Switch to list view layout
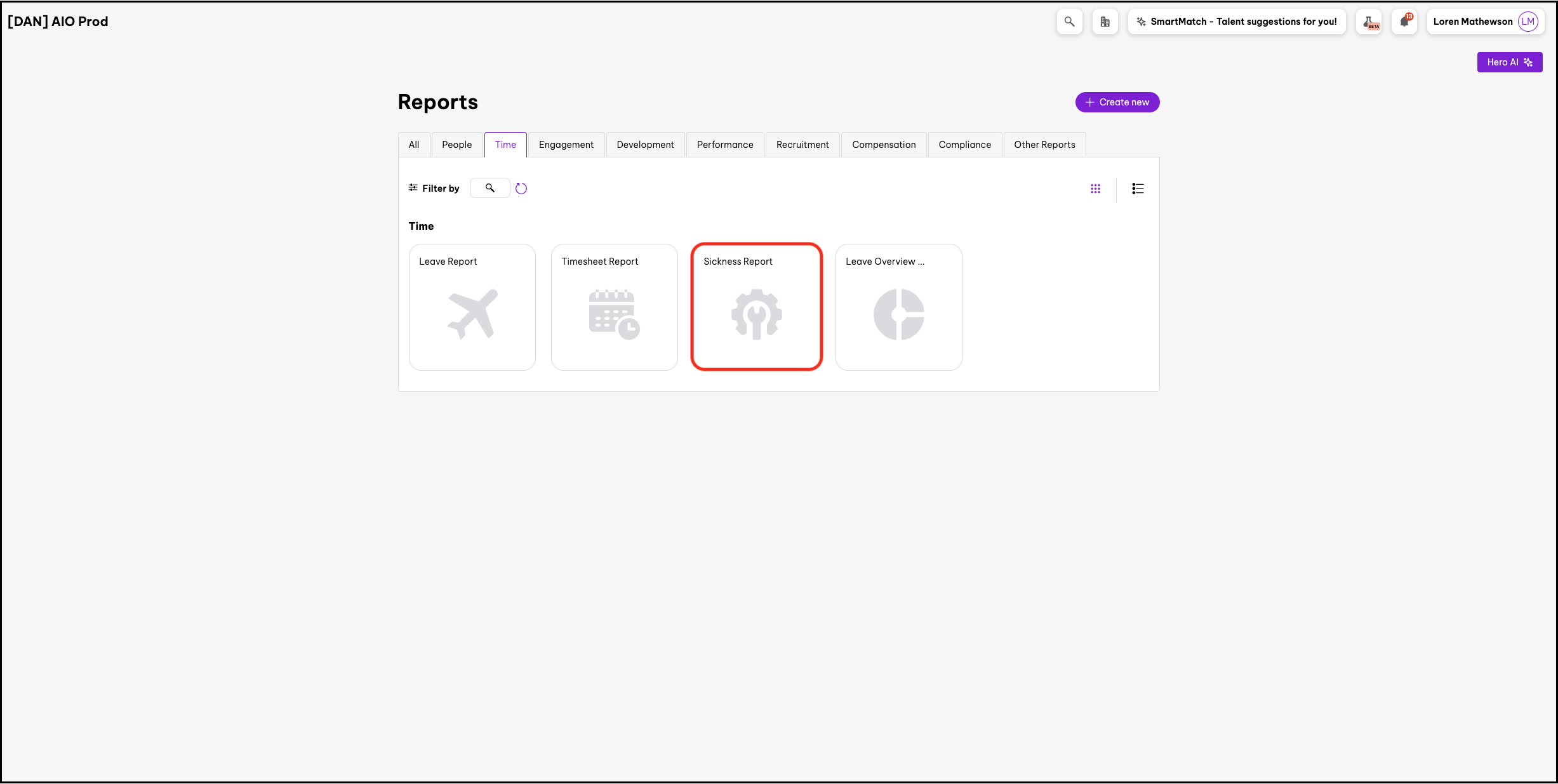This screenshot has width=1558, height=784. click(x=1138, y=189)
